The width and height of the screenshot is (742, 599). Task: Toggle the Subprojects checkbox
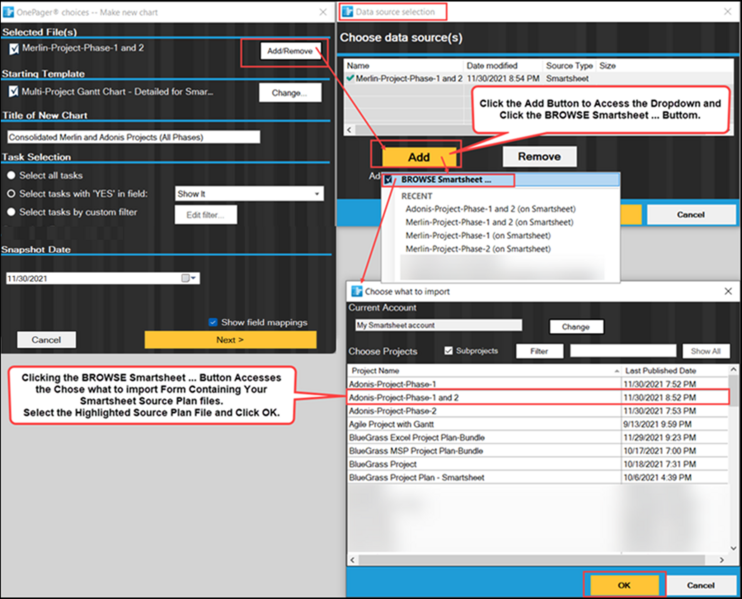pos(449,351)
